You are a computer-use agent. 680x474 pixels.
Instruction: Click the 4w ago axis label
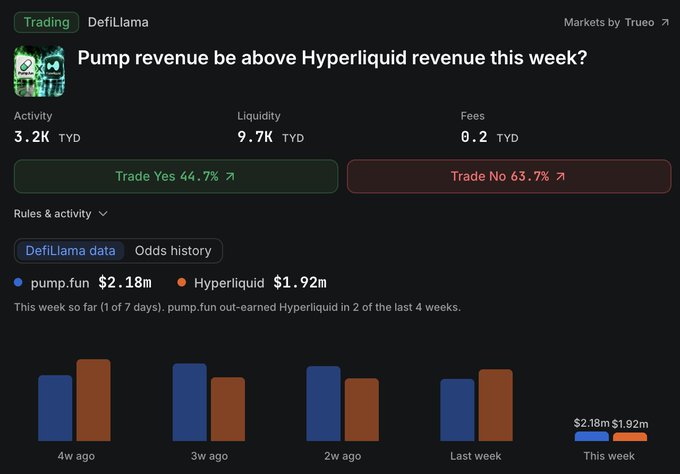click(x=76, y=456)
